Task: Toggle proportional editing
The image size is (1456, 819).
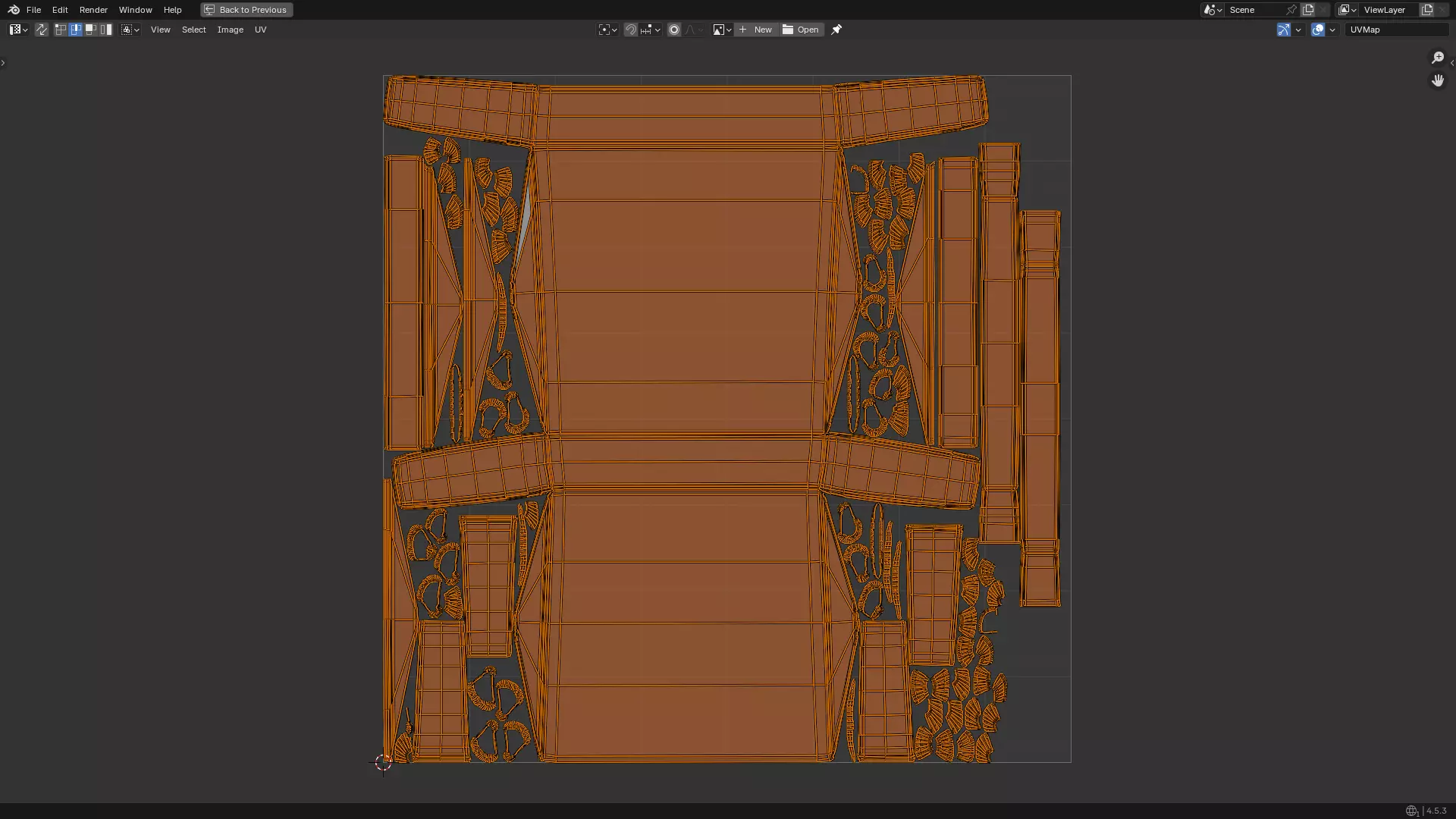Action: pyautogui.click(x=674, y=30)
